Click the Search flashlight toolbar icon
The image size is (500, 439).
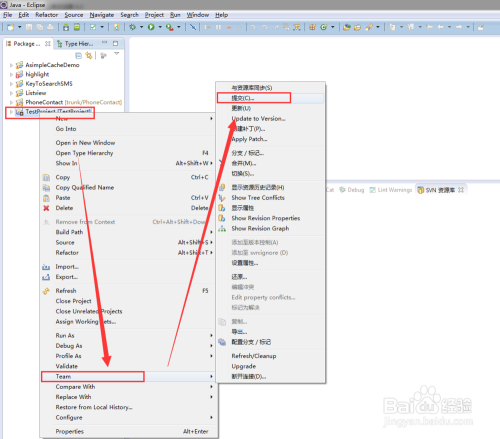click(369, 27)
